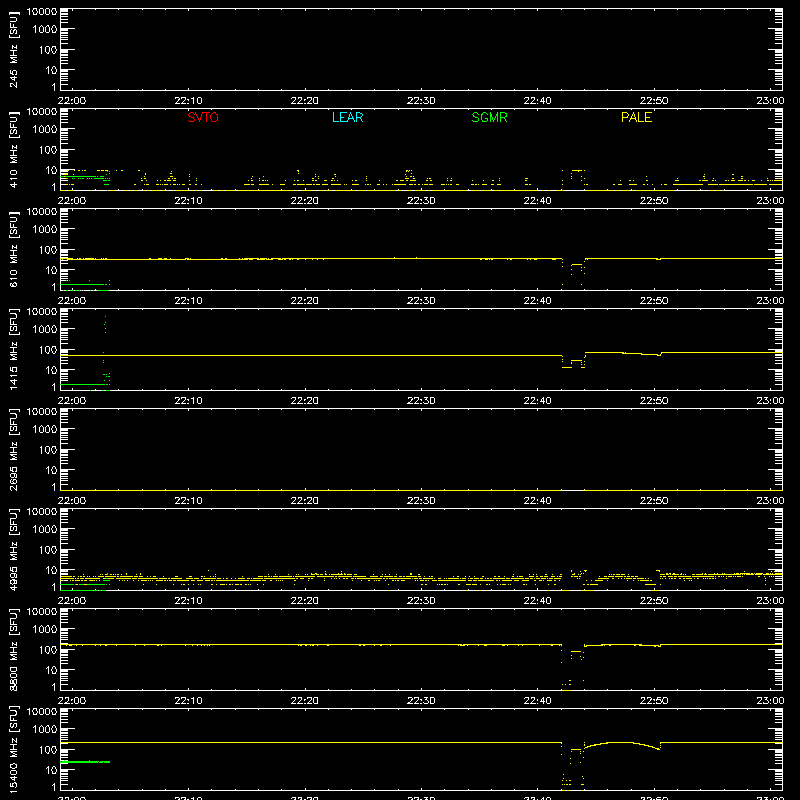This screenshot has width=800, height=800.
Task: Click the cyan LEAR station label
Action: pyautogui.click(x=347, y=117)
